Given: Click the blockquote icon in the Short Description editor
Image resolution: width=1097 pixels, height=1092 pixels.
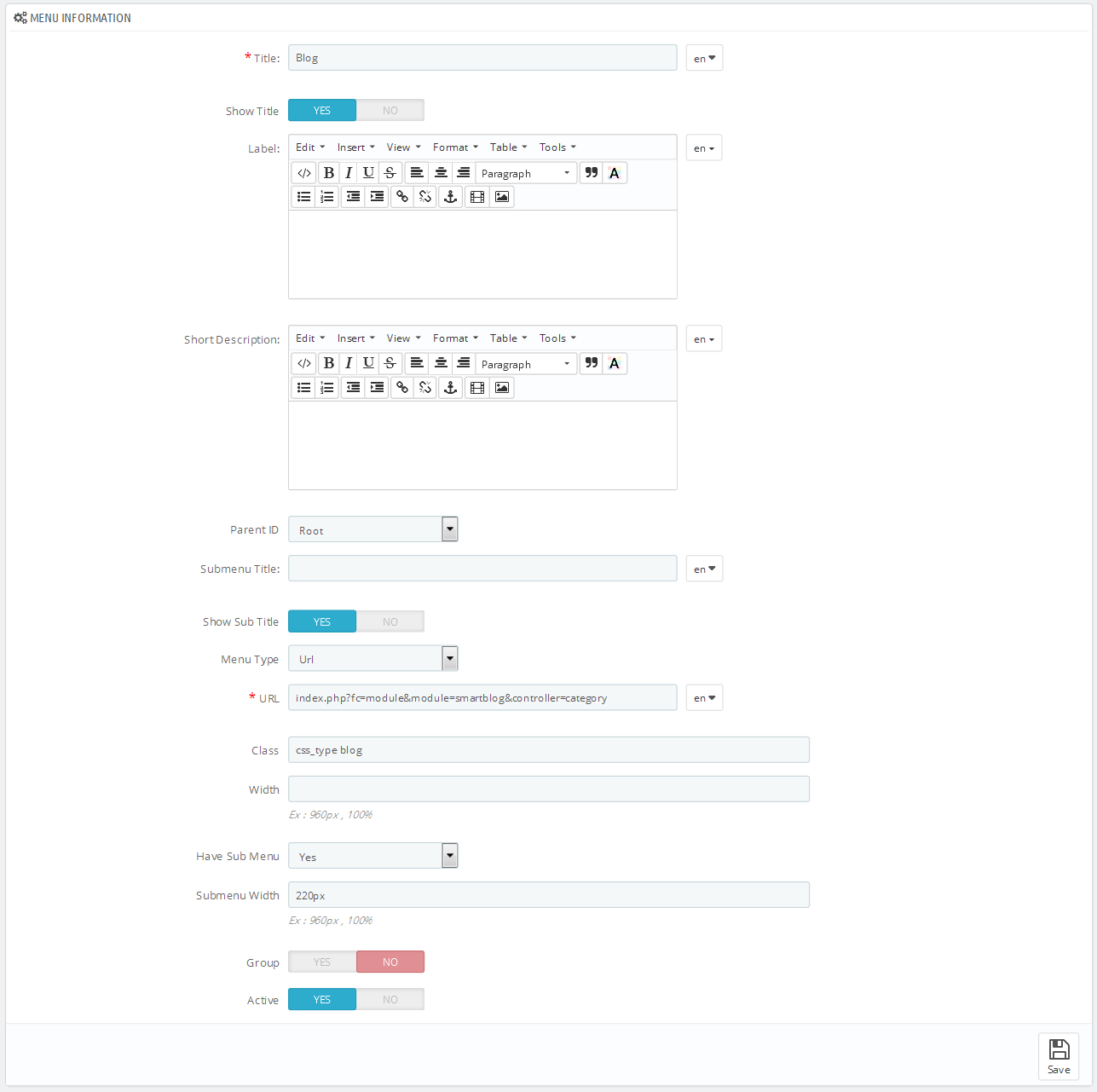Looking at the screenshot, I should pos(591,364).
